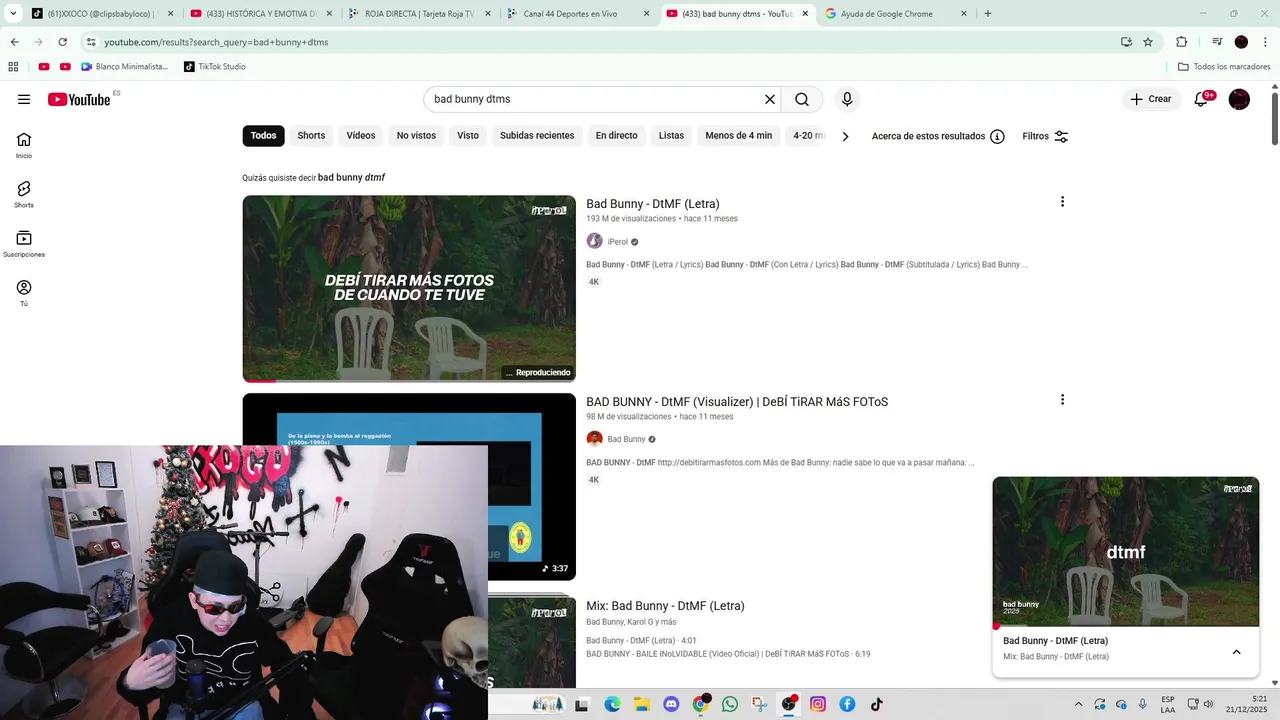Select the Todos filter chip

263,136
